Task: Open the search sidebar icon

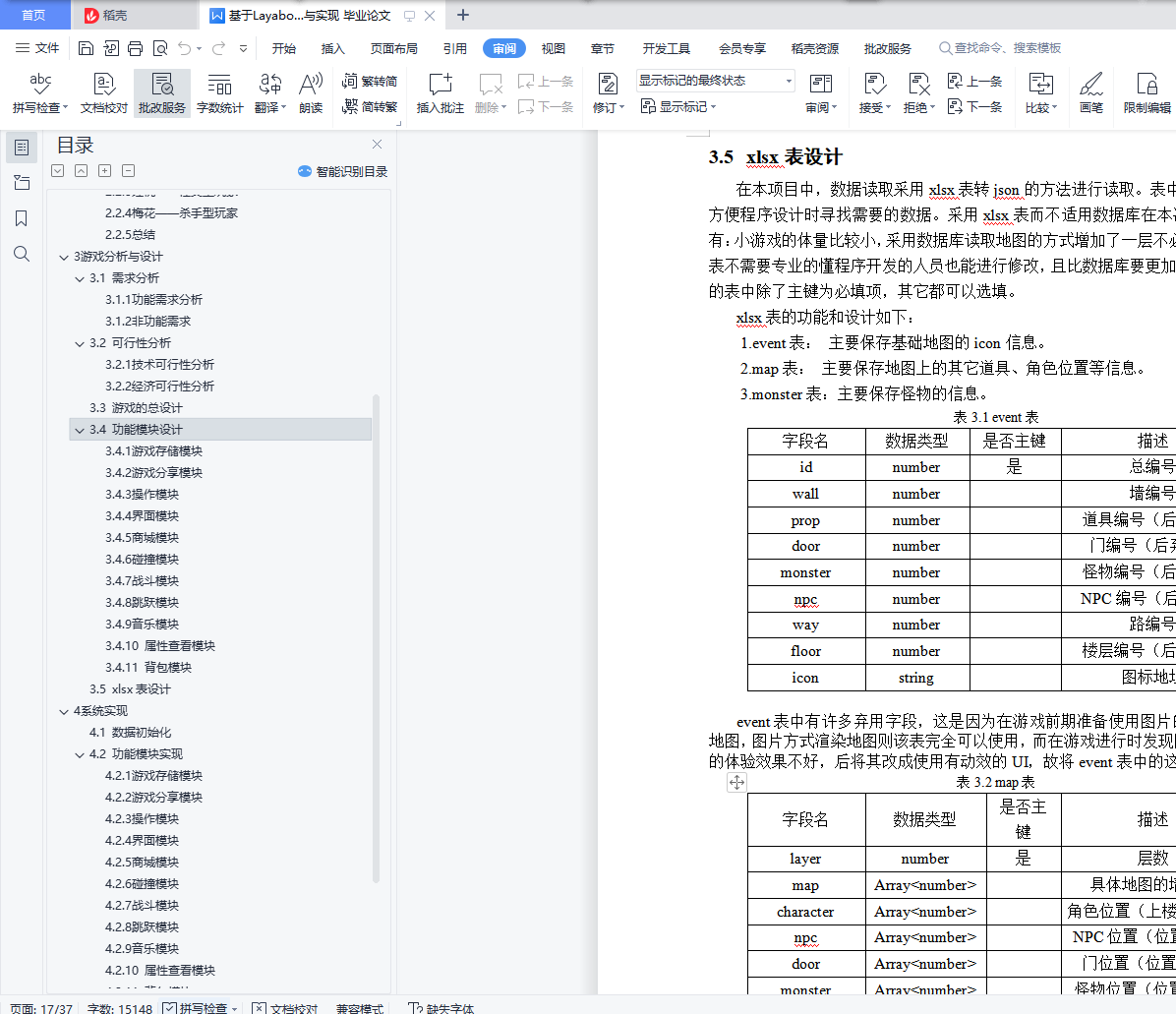Action: (x=22, y=255)
